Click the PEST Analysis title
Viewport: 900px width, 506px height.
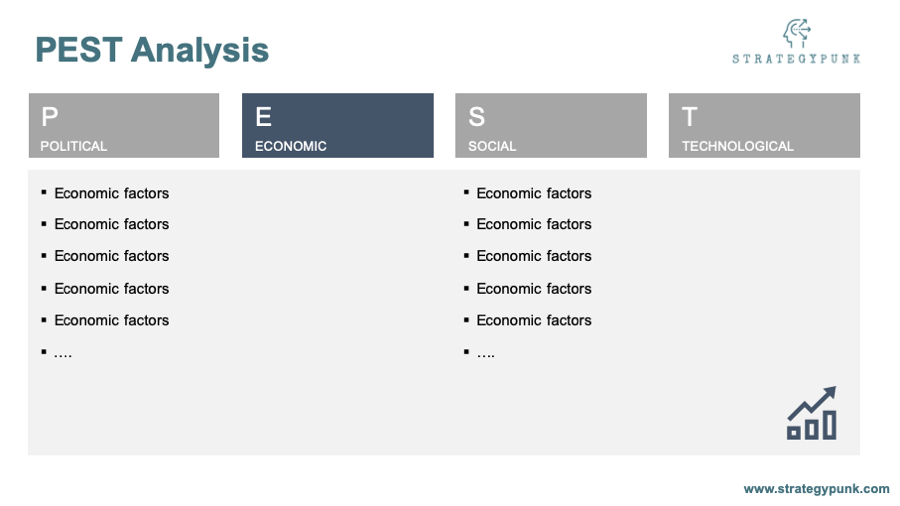pos(152,50)
